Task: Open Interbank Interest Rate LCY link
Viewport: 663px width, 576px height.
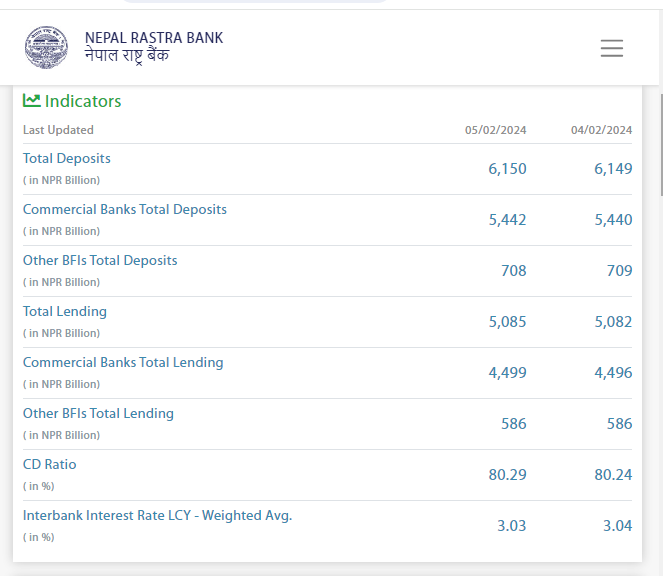Action: click(x=157, y=515)
